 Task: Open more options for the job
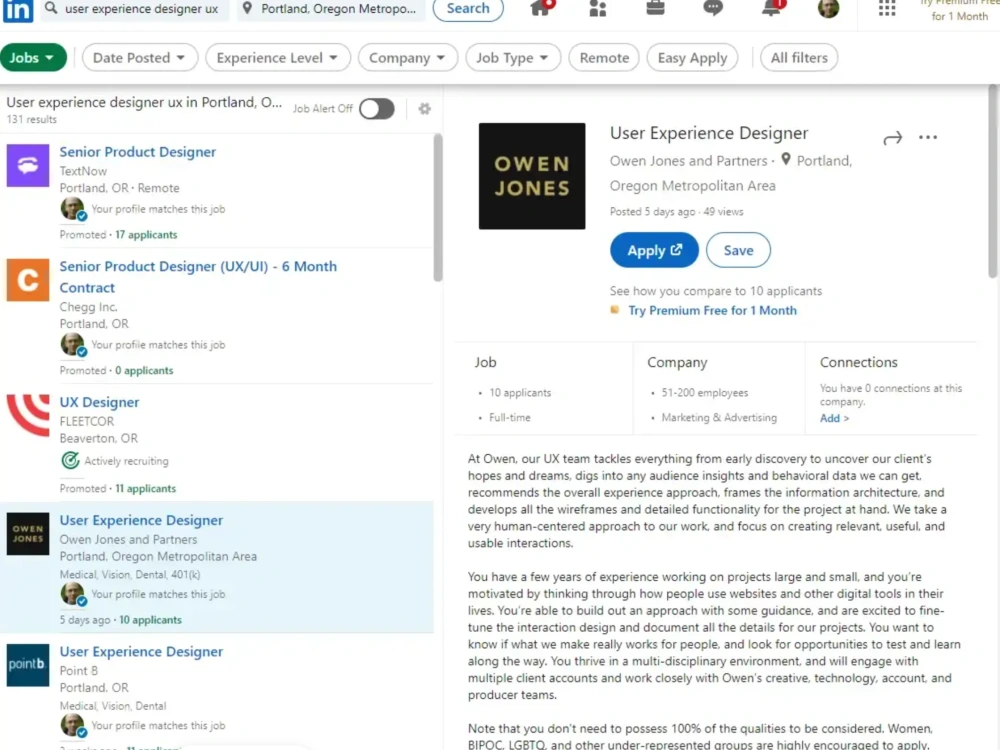(x=928, y=137)
